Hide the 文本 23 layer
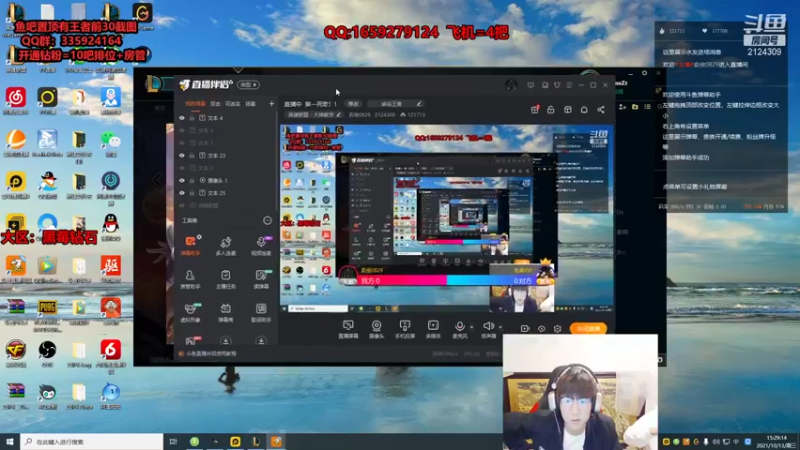The image size is (800, 450). click(x=182, y=156)
